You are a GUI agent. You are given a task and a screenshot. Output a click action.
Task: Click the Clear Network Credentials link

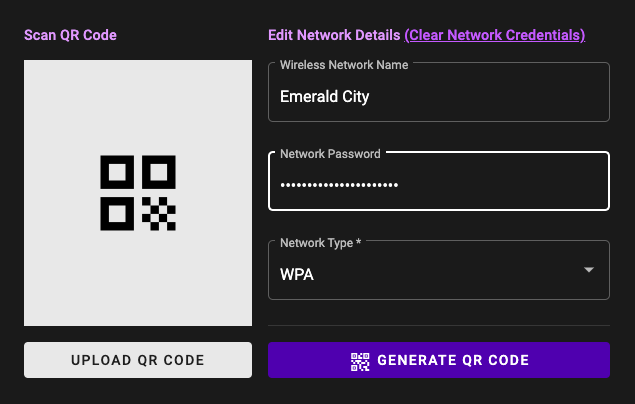(494, 35)
